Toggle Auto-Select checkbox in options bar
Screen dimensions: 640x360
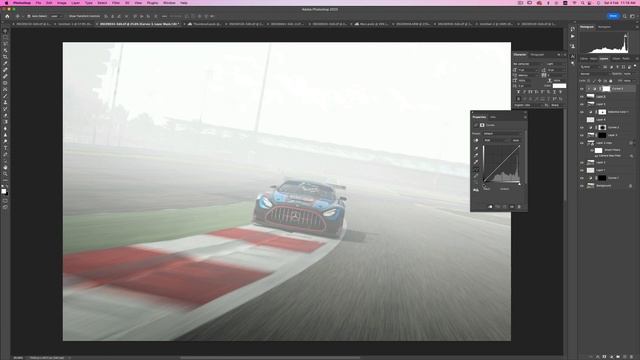(x=29, y=16)
